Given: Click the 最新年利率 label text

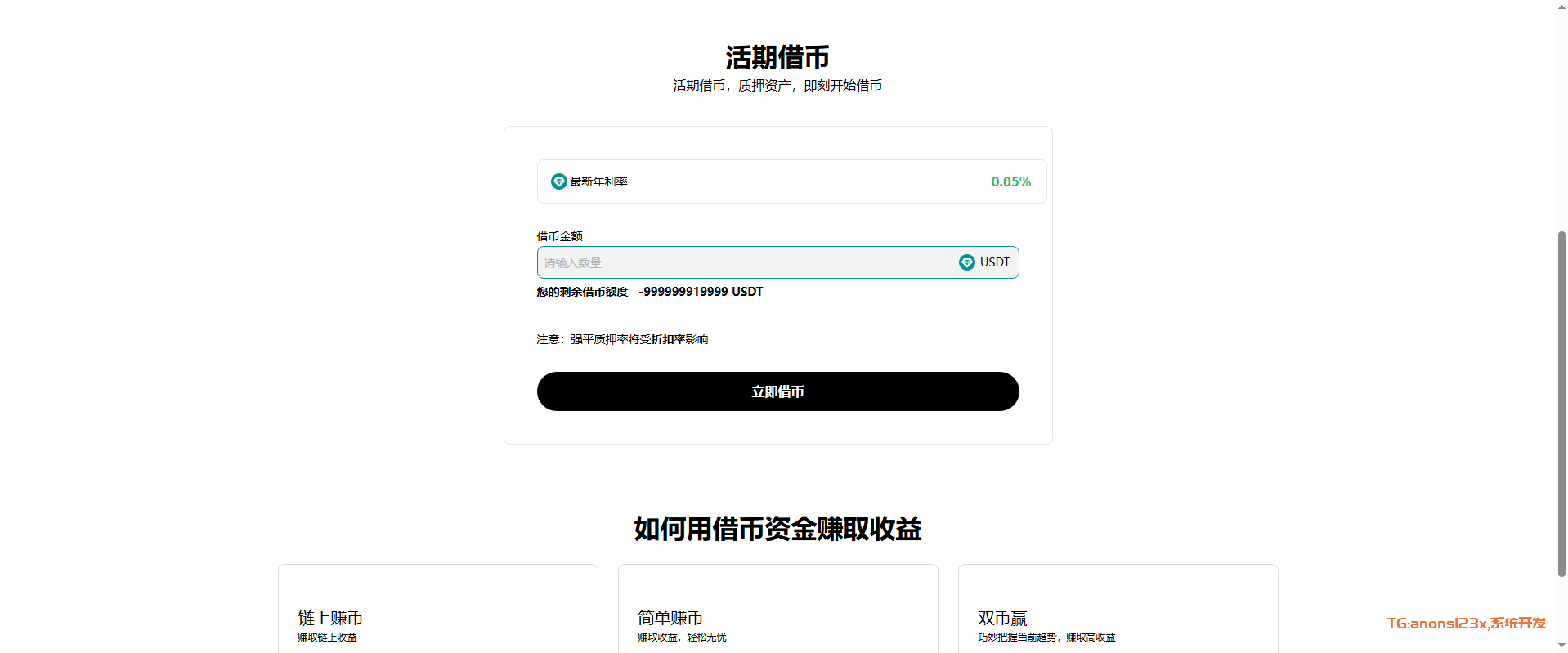Looking at the screenshot, I should point(598,181).
